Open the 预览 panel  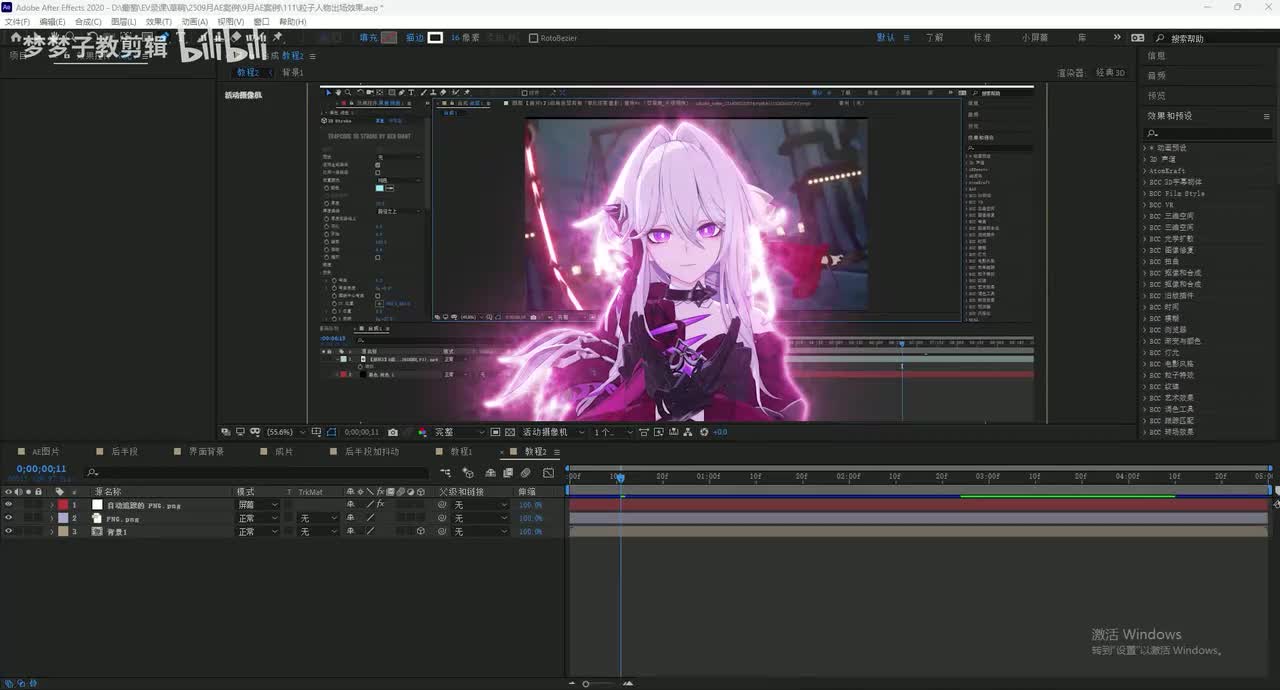(1157, 96)
